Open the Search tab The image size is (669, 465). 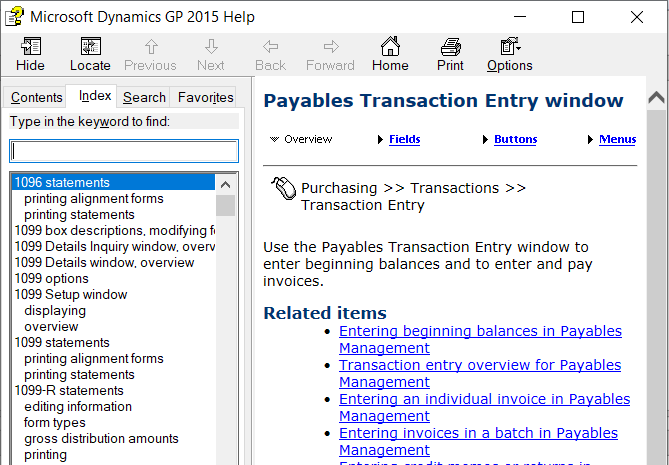pyautogui.click(x=144, y=98)
